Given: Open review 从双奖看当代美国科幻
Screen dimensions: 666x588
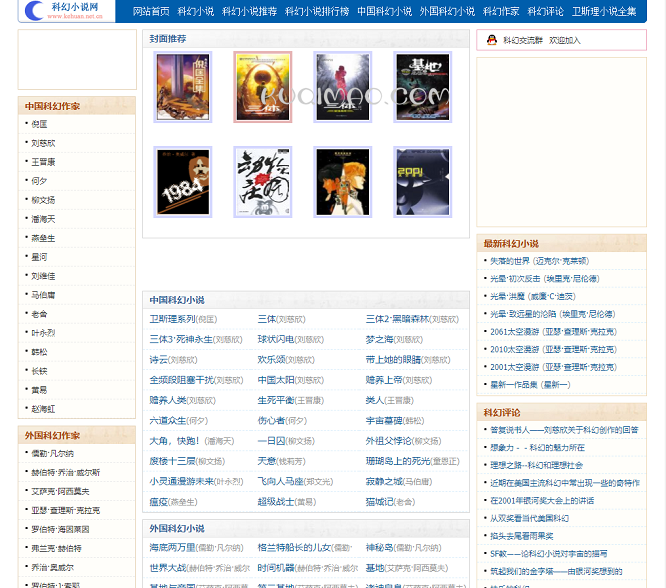Looking at the screenshot, I should pyautogui.click(x=529, y=518).
